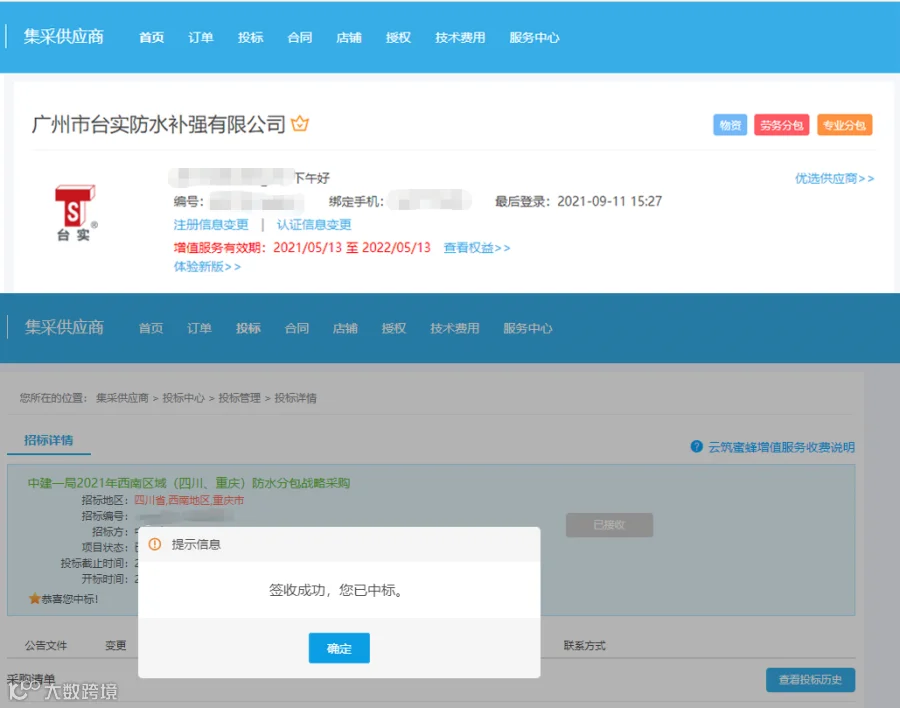
Task: Click the 店铺 item in the lower dark navigation bar
Action: pos(345,328)
